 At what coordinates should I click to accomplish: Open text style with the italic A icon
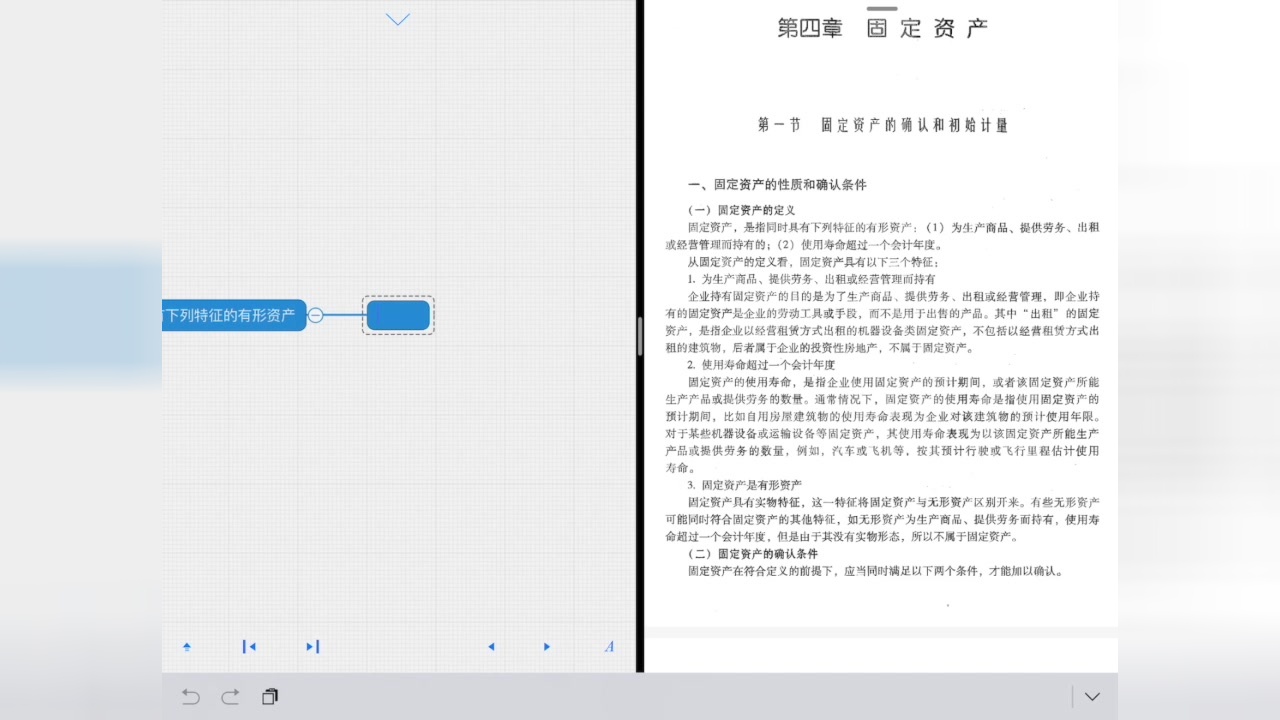pyautogui.click(x=609, y=647)
